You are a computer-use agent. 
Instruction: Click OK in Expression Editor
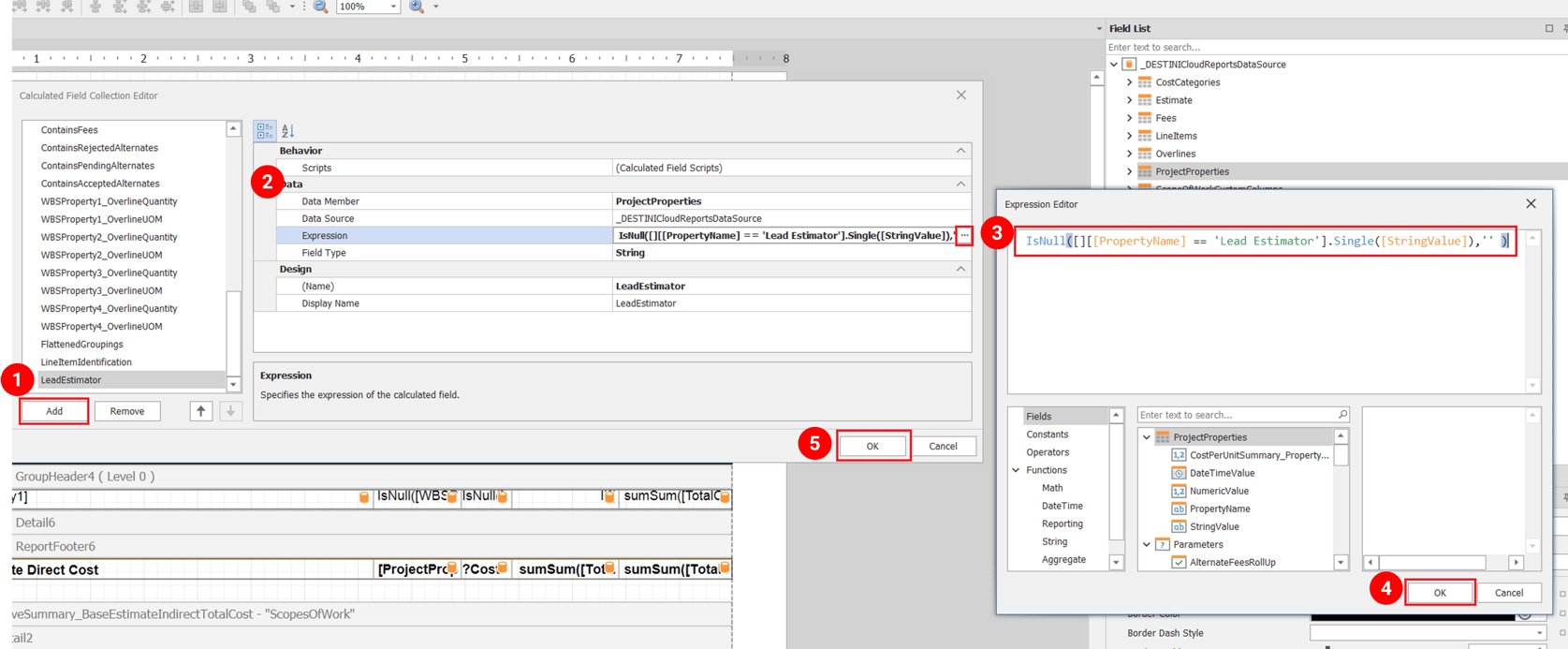pyautogui.click(x=1440, y=593)
